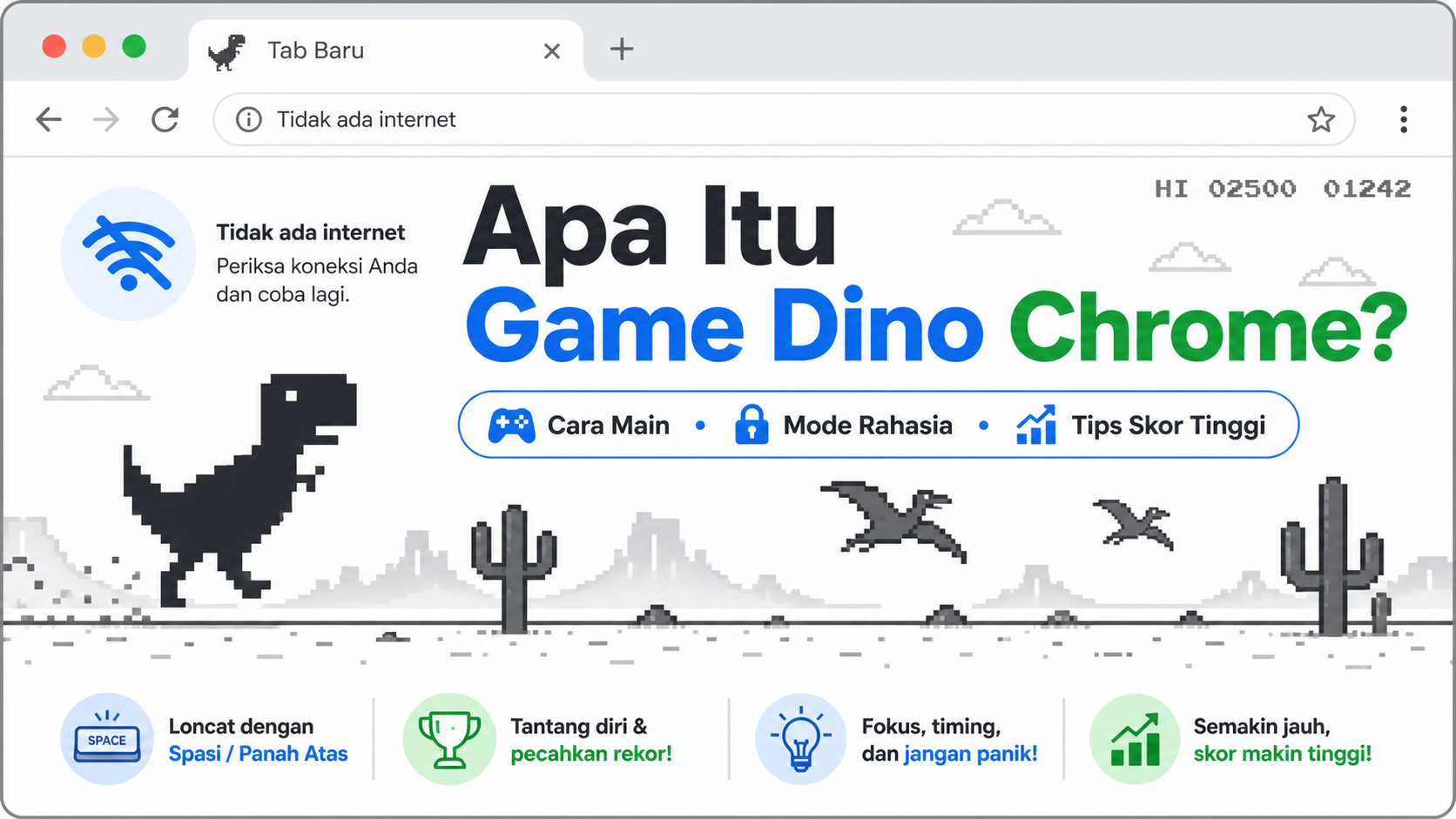Screen dimensions: 1456x819
Task: Click the gamepad icon beside Cara Main
Action: click(511, 426)
